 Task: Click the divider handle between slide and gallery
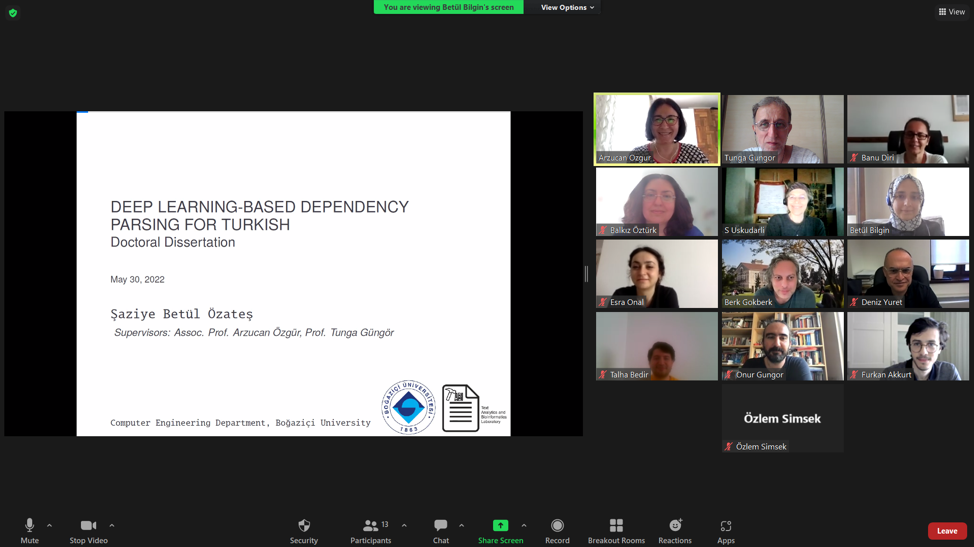point(587,273)
